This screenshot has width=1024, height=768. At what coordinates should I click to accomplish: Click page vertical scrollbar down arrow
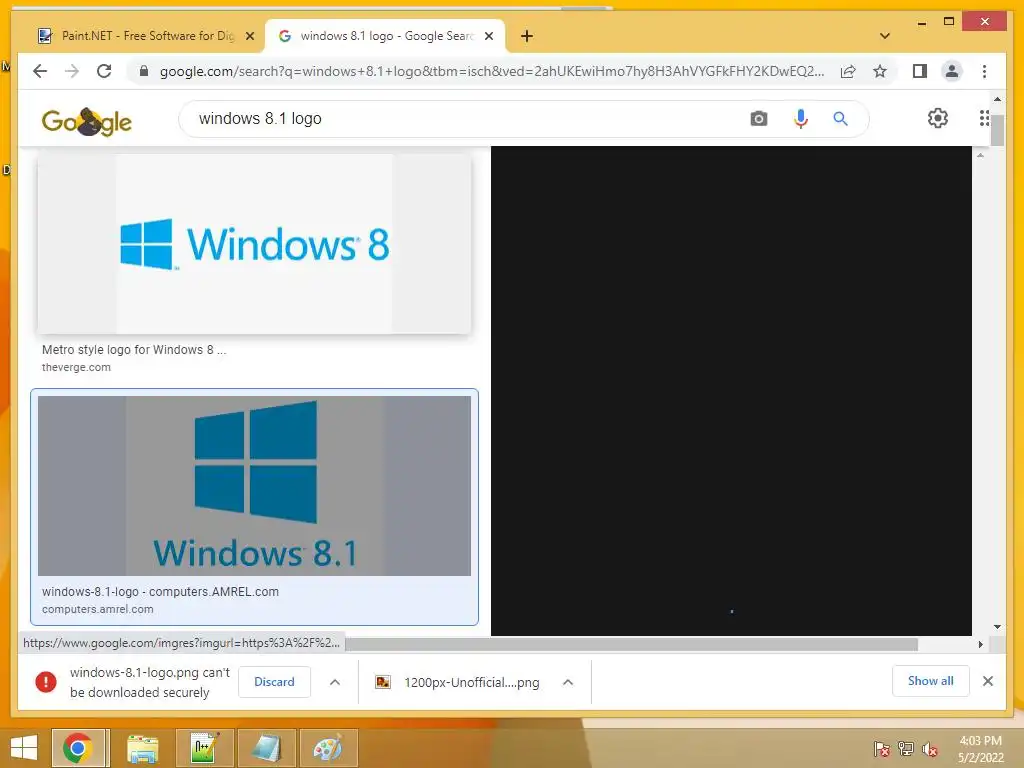tap(997, 627)
